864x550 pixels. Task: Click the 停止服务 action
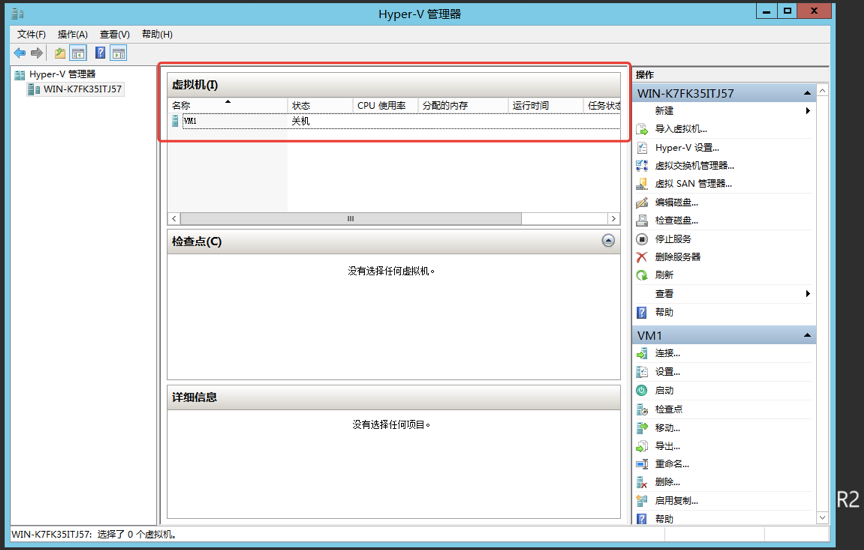point(673,239)
